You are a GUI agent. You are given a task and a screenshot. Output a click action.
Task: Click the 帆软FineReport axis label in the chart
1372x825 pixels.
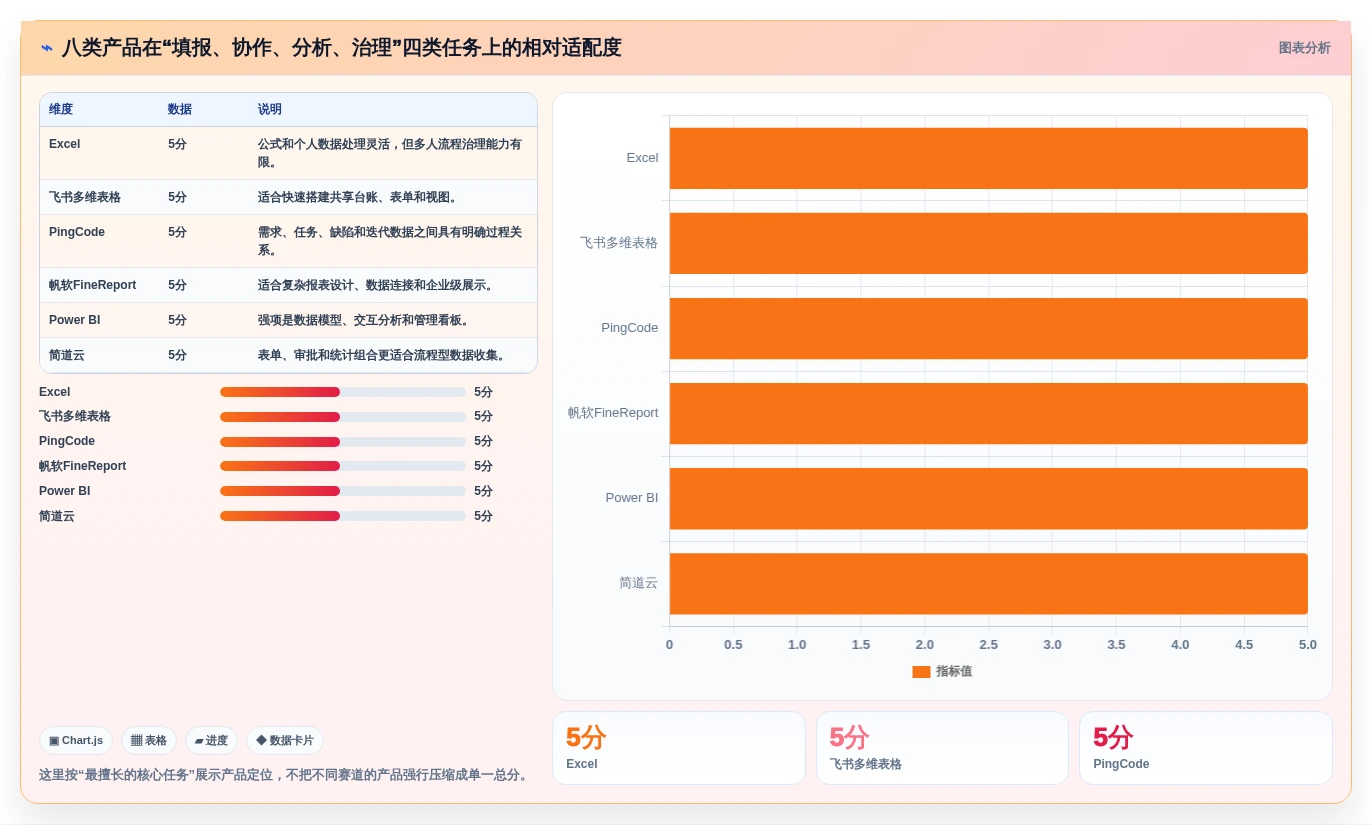(613, 413)
